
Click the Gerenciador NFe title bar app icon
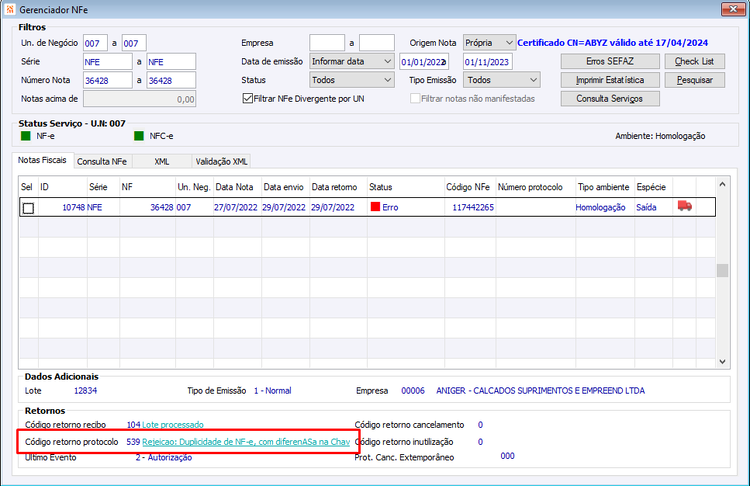10,10
